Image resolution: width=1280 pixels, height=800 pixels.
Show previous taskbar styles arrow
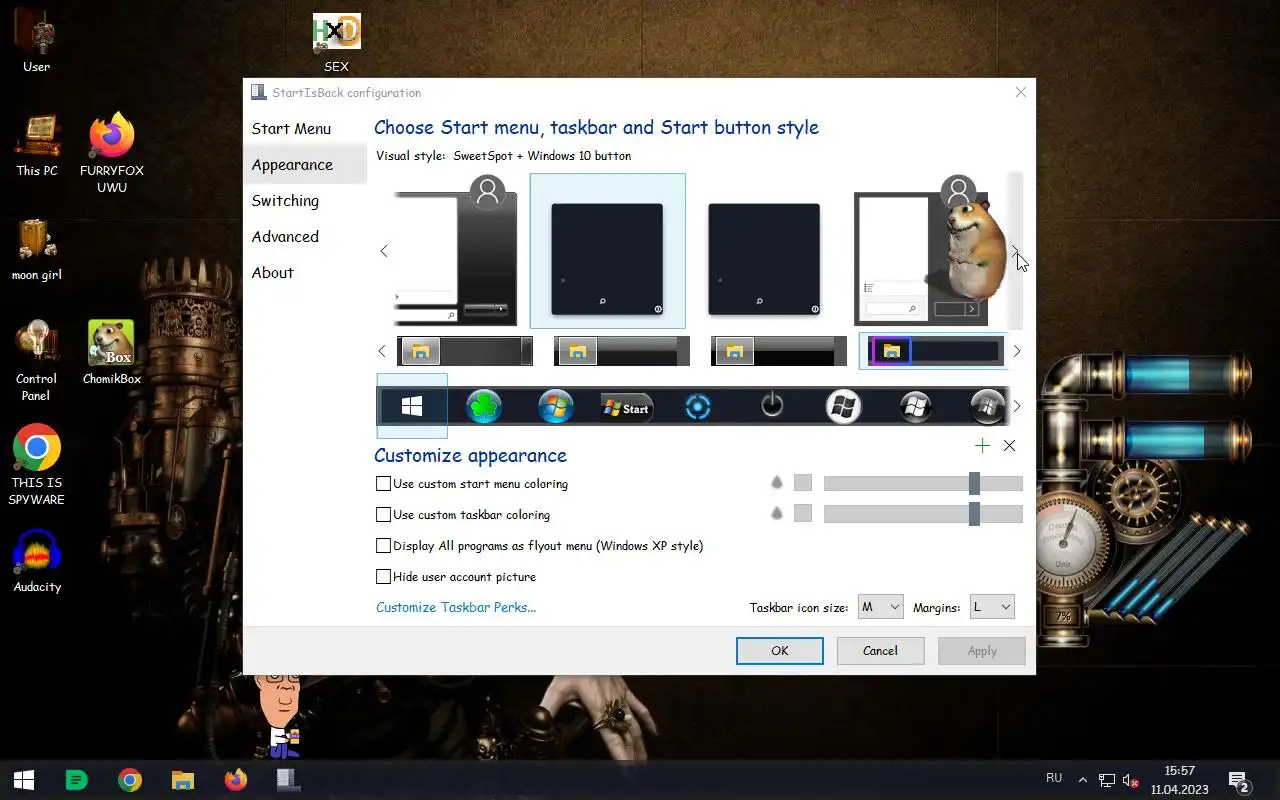(382, 351)
